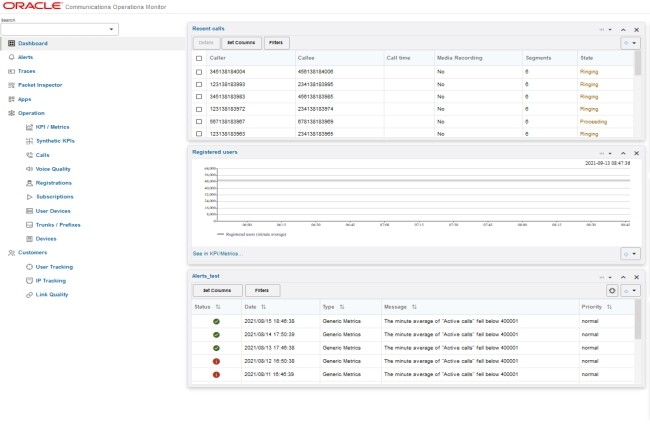The height and width of the screenshot is (433, 650).
Task: Click the Traces sidebar icon
Action: pos(12,71)
